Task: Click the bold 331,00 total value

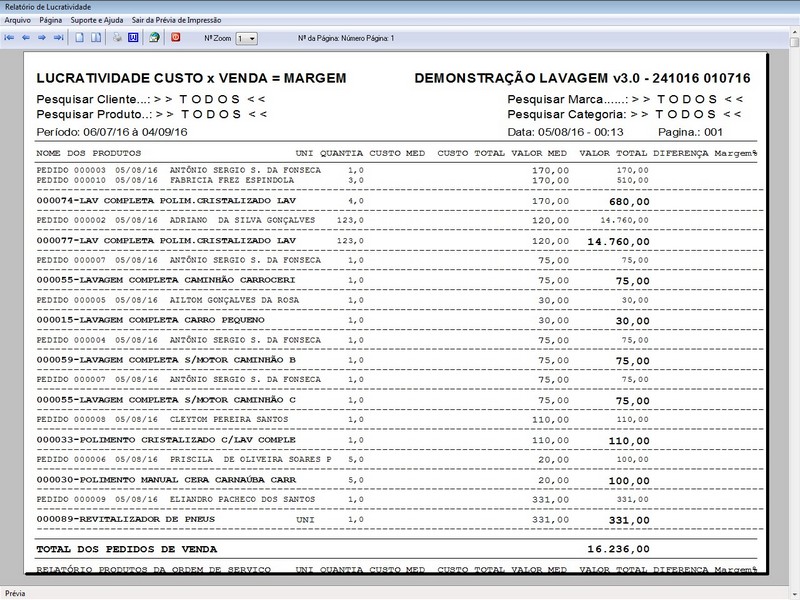Action: pos(629,520)
